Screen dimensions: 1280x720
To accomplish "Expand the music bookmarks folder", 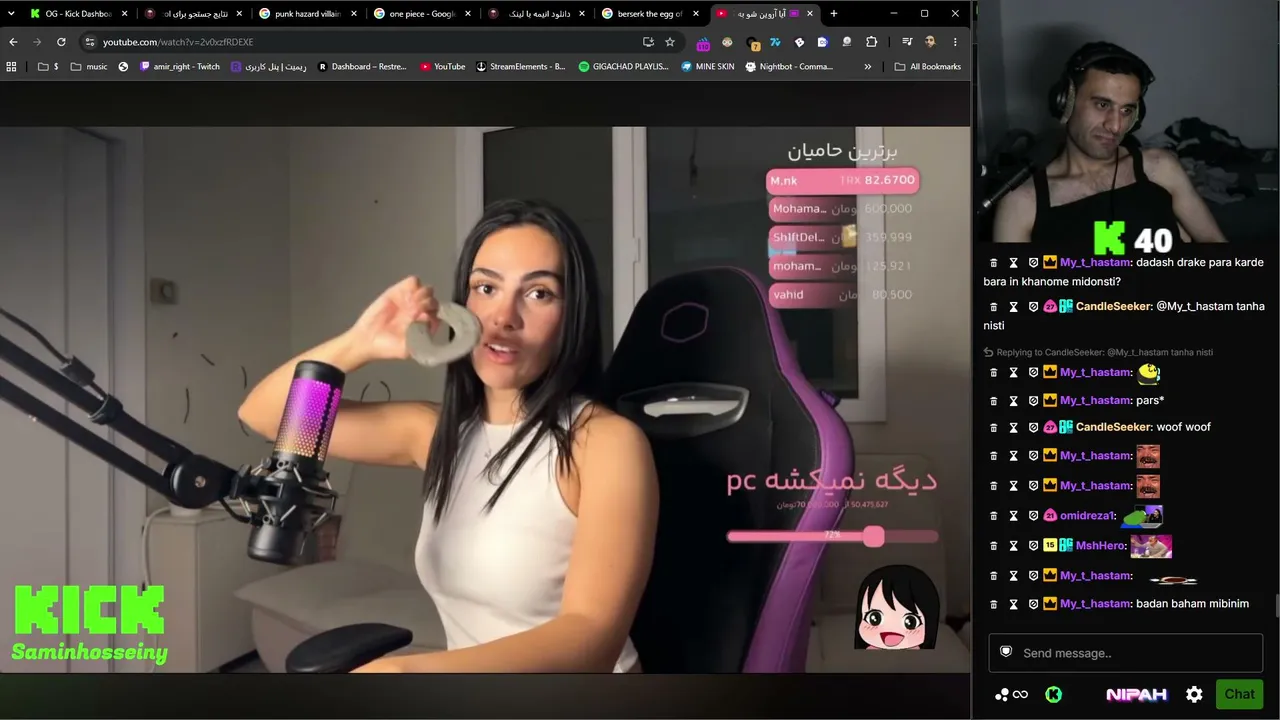I will point(89,67).
